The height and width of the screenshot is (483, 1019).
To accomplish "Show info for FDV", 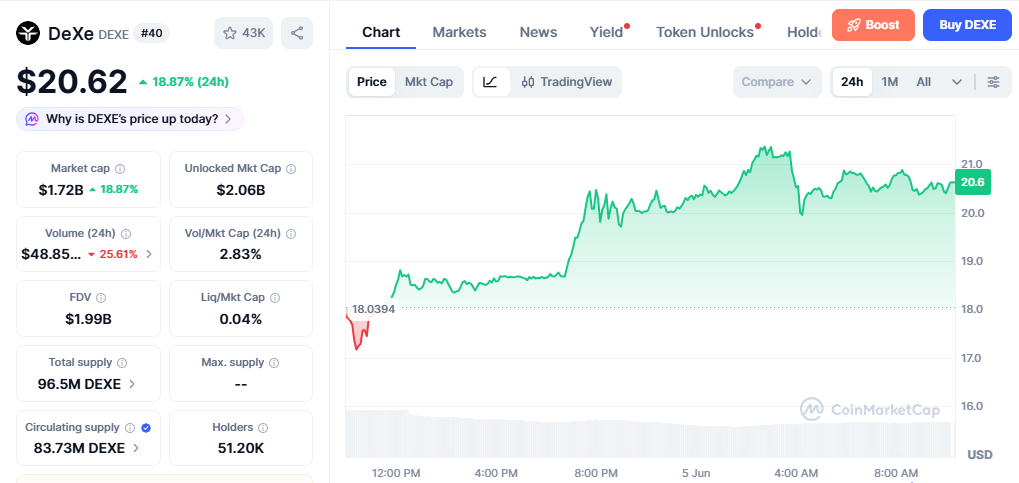I will [101, 298].
